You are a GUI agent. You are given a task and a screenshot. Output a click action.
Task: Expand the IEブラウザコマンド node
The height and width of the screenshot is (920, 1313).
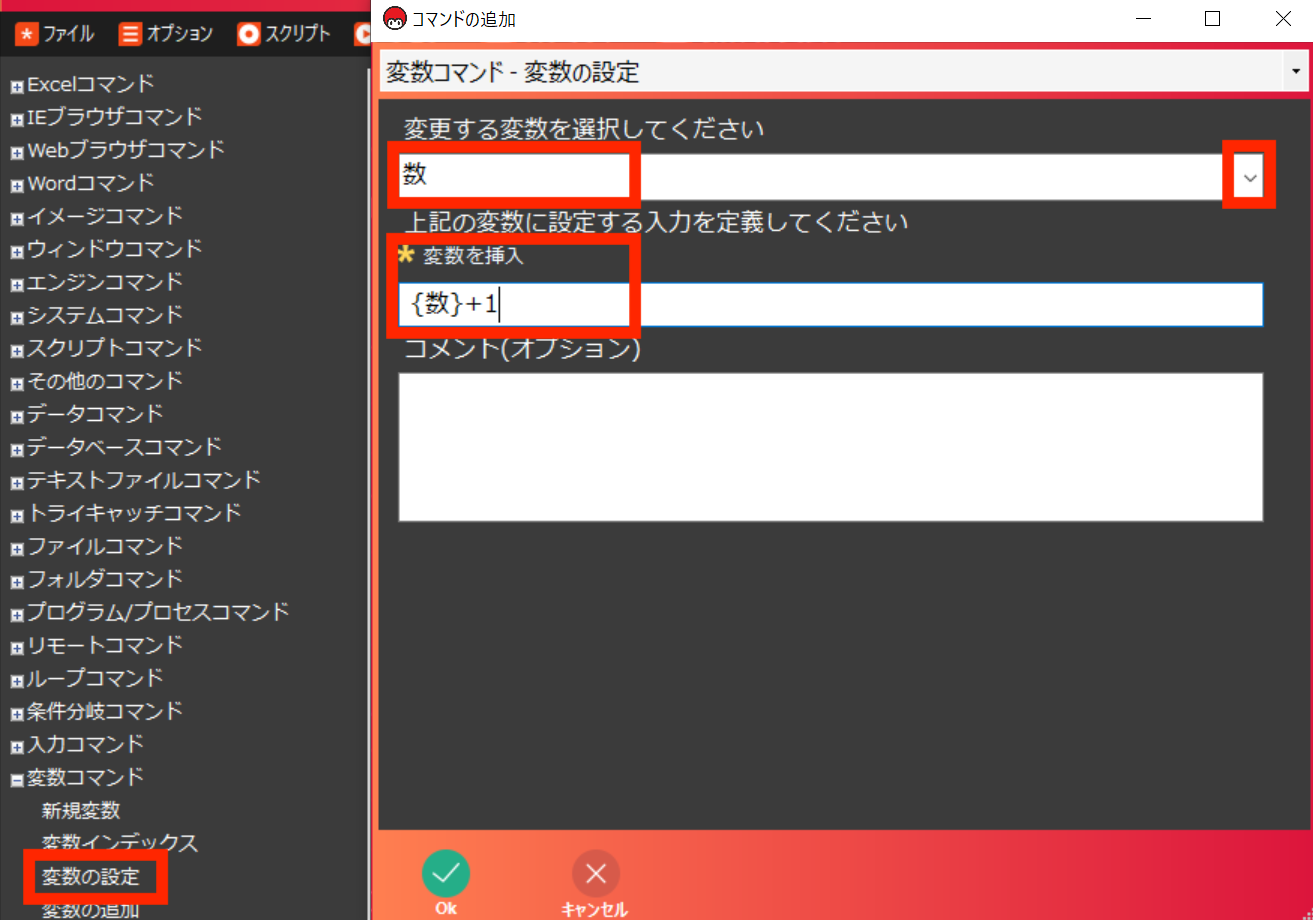(17, 121)
